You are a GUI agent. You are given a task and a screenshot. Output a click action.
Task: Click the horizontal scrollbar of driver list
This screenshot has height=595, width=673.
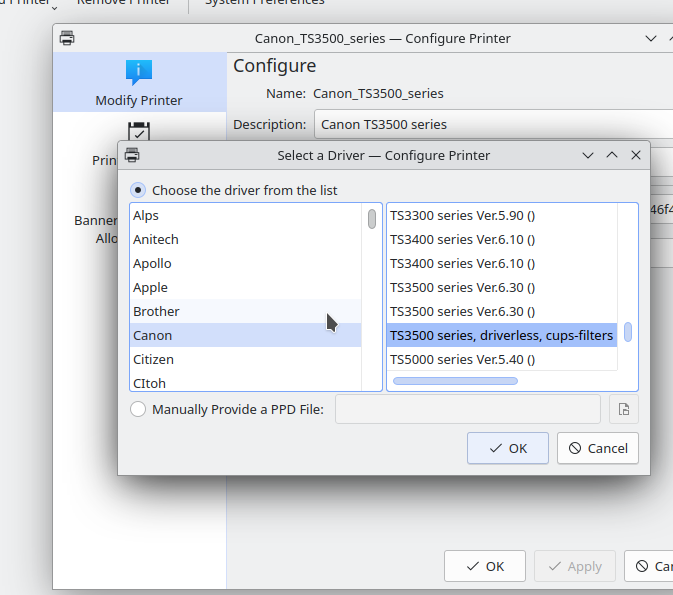tap(456, 381)
